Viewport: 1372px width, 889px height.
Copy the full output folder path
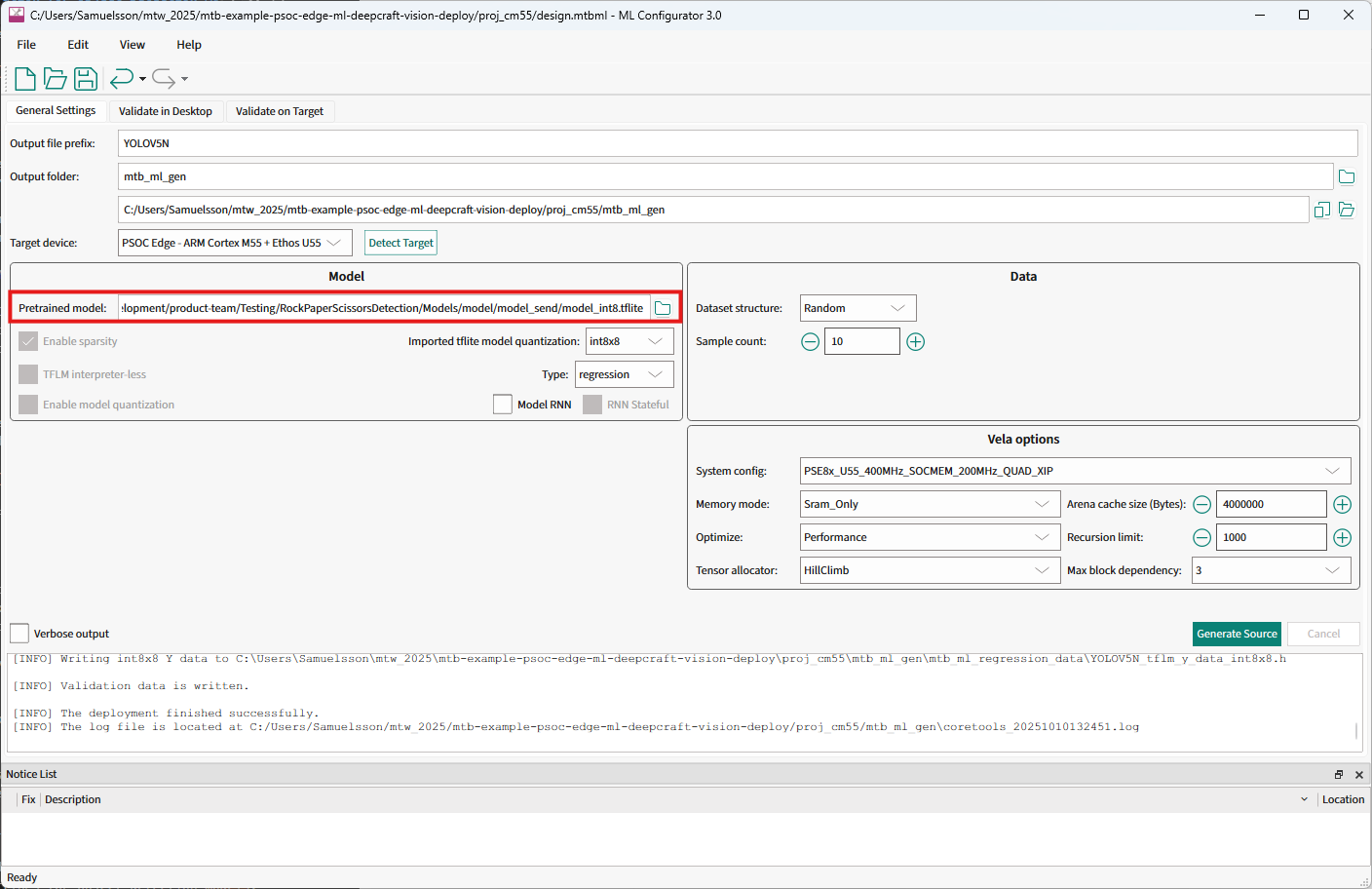(1322, 210)
